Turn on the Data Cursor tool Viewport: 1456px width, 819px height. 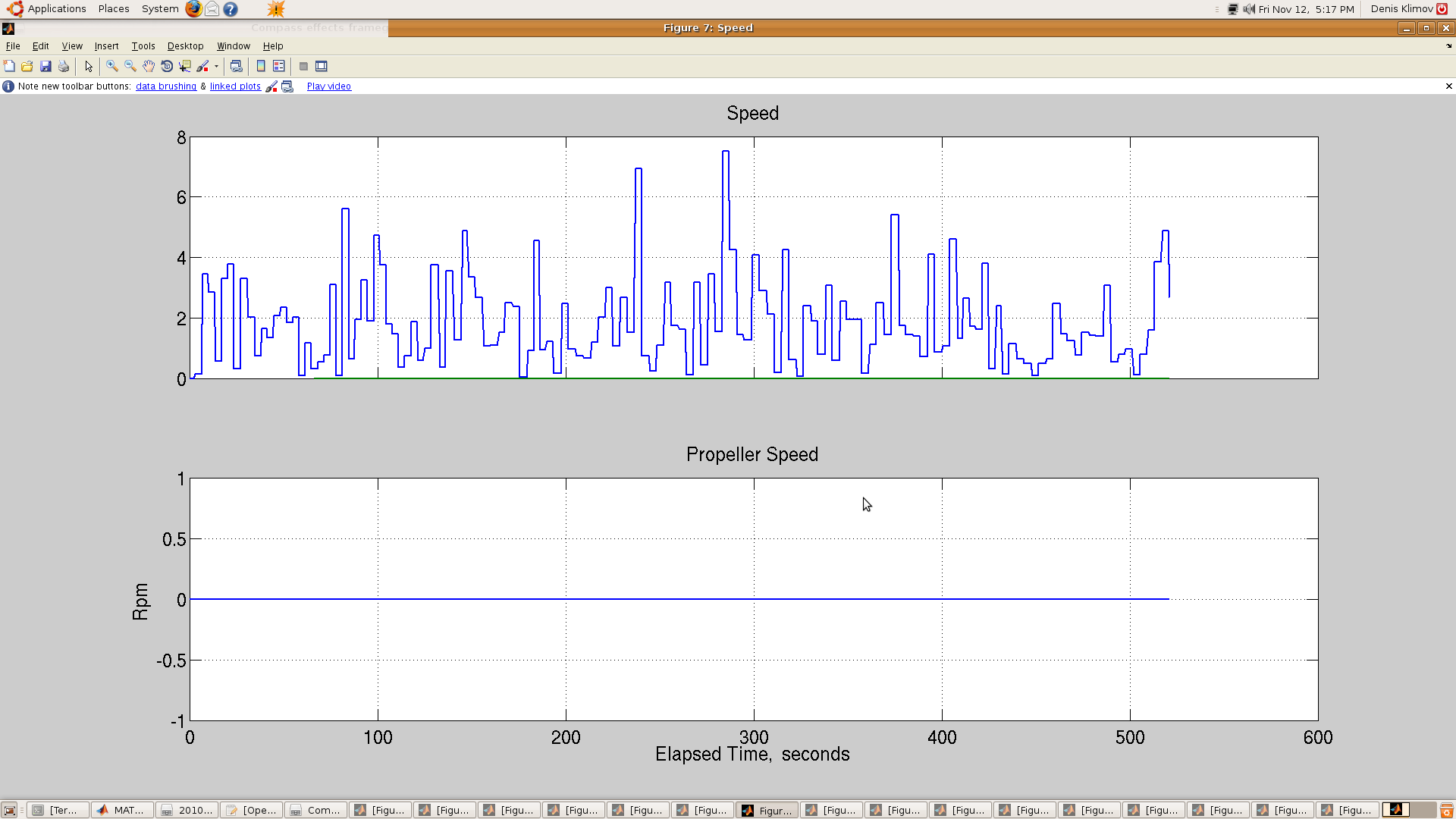click(x=185, y=67)
